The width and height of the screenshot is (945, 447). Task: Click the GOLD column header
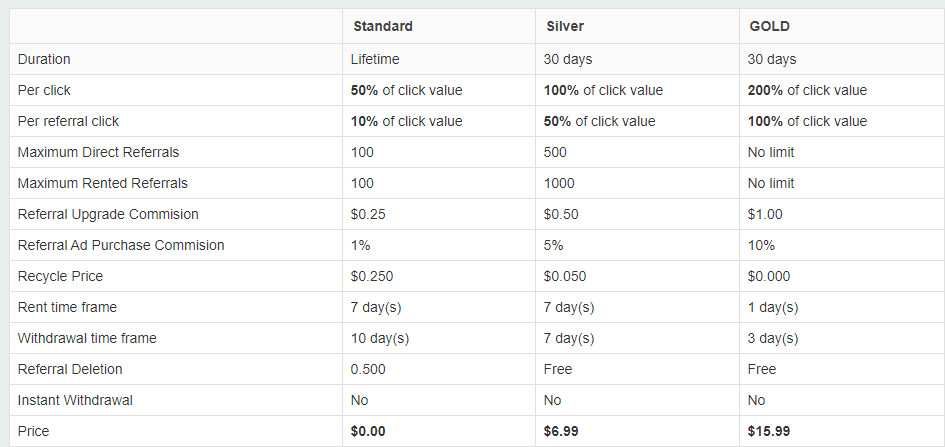tap(769, 26)
